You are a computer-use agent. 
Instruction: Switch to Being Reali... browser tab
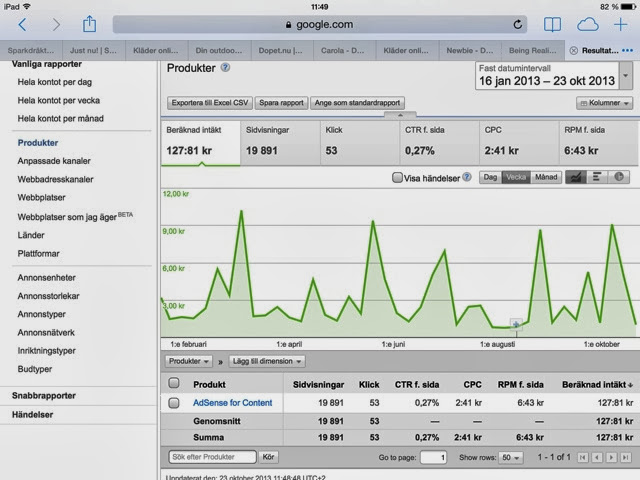click(x=533, y=51)
